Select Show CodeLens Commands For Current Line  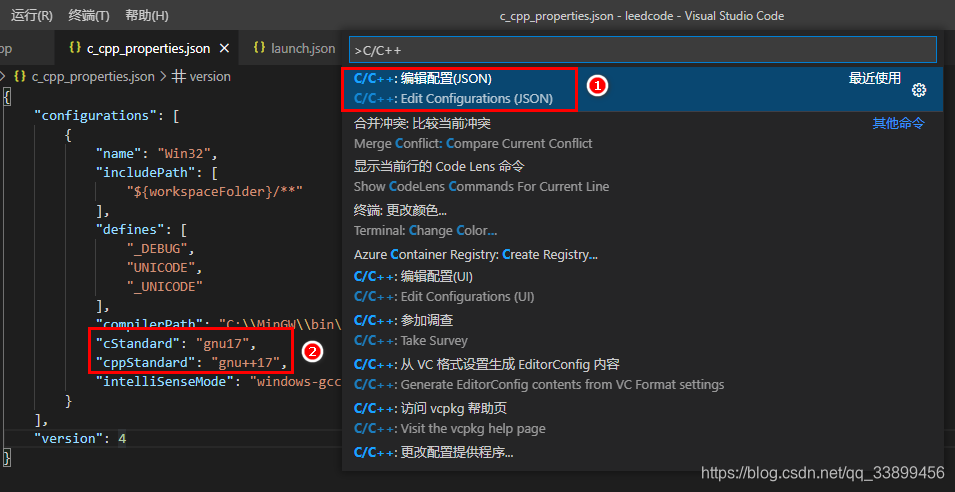tap(643, 176)
